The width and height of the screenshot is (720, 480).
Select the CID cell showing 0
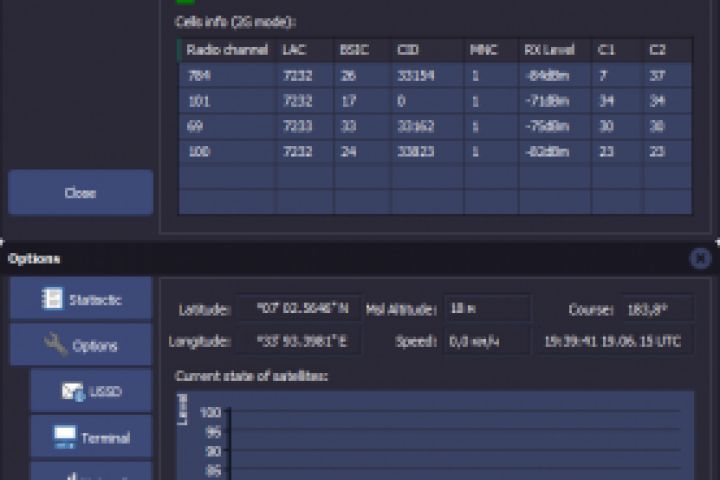click(x=428, y=101)
